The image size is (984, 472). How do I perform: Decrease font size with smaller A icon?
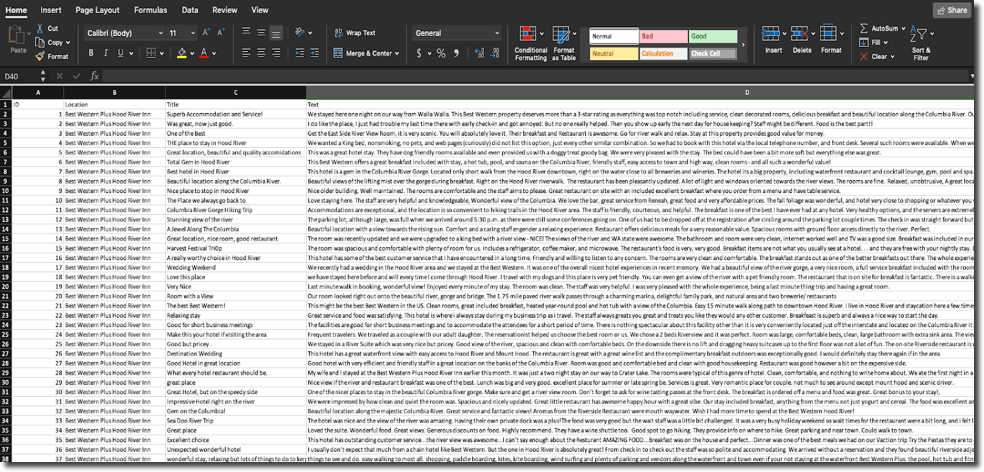(x=221, y=33)
